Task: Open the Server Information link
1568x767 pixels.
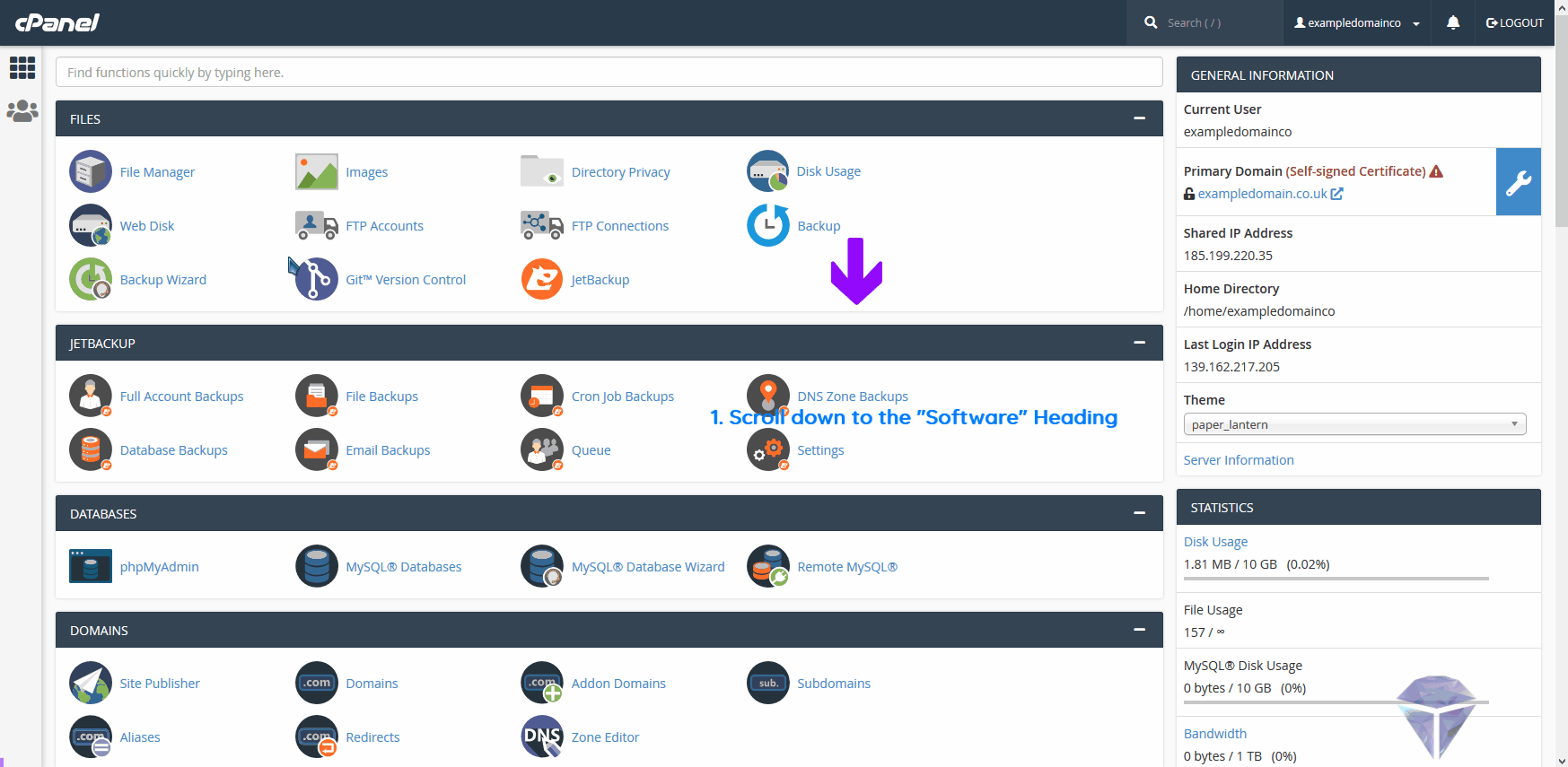Action: coord(1239,460)
